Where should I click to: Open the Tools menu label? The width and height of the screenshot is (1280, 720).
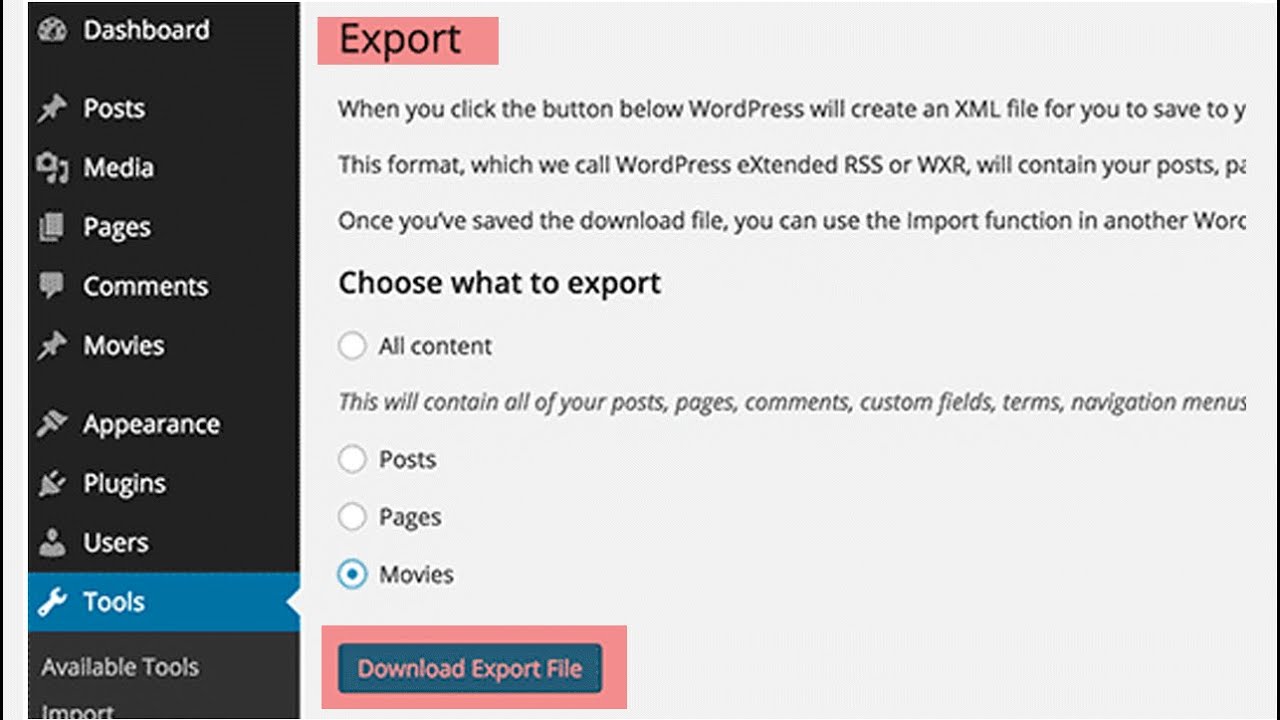coord(114,602)
